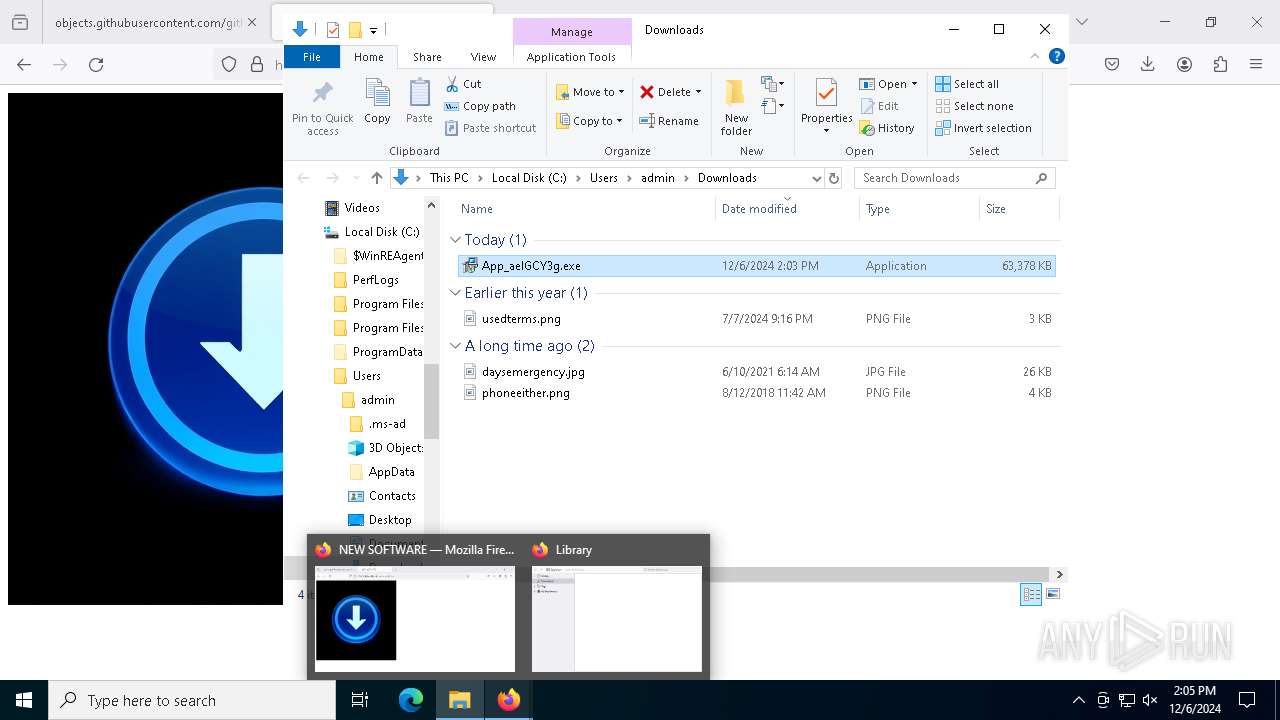Open Move to dropdown

(590, 92)
